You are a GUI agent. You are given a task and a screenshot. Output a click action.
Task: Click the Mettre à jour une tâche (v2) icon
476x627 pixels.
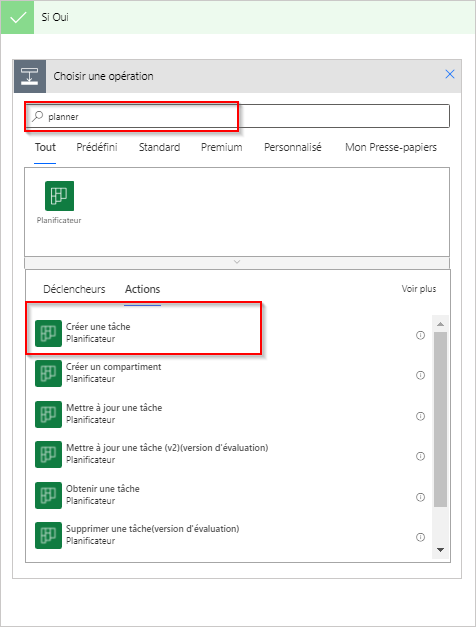[48, 454]
